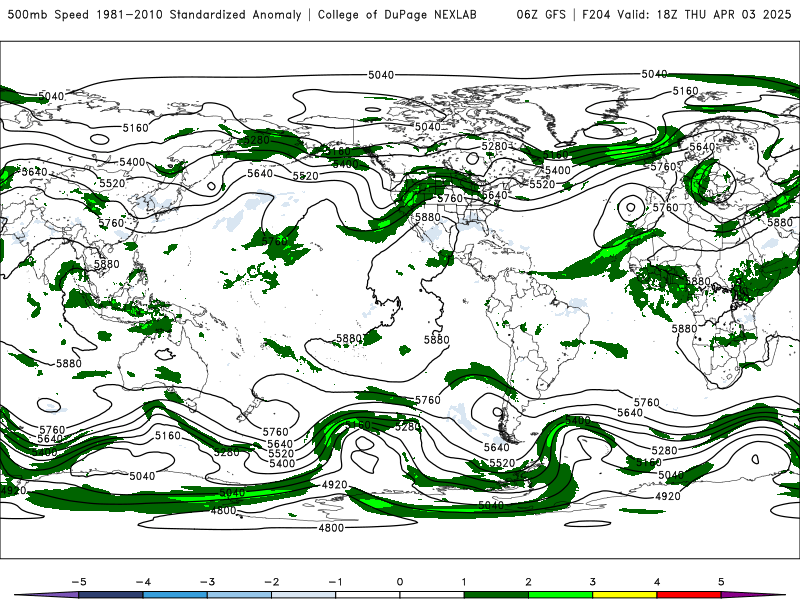
Task: Click the 5640 contour label over Scandinavia
Action: 702,147
